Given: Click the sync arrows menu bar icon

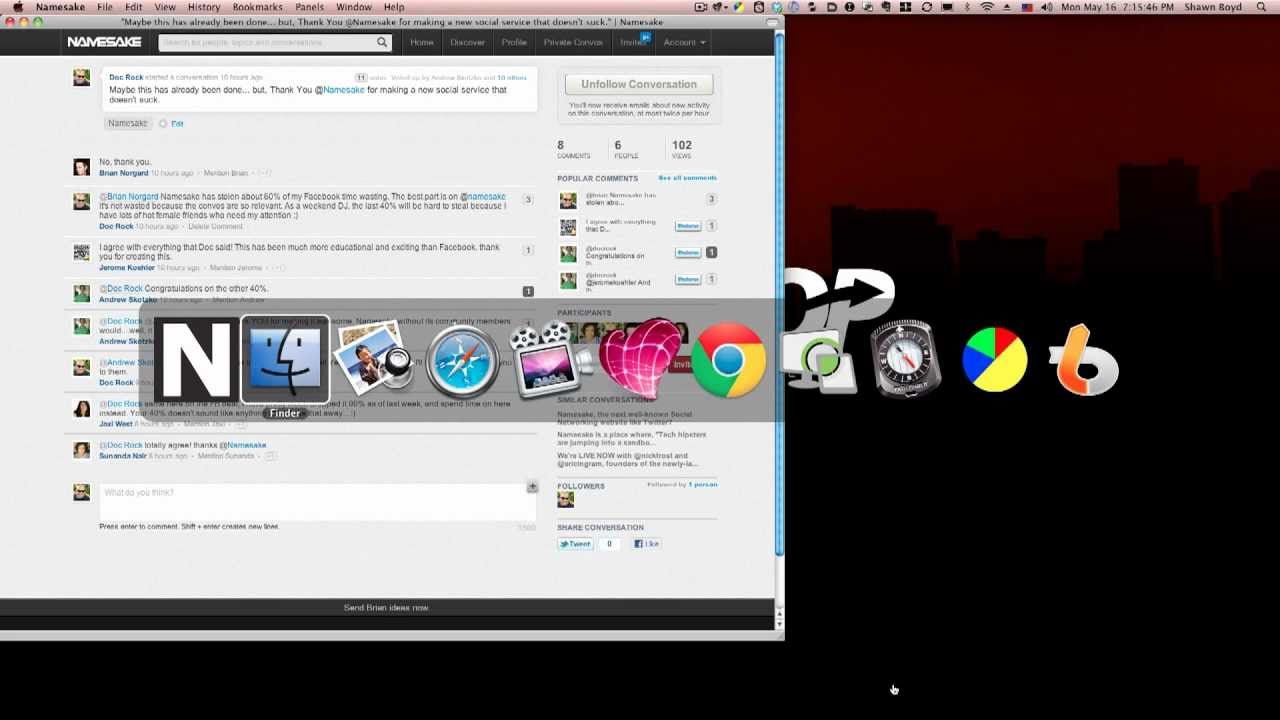Looking at the screenshot, I should tap(927, 7).
